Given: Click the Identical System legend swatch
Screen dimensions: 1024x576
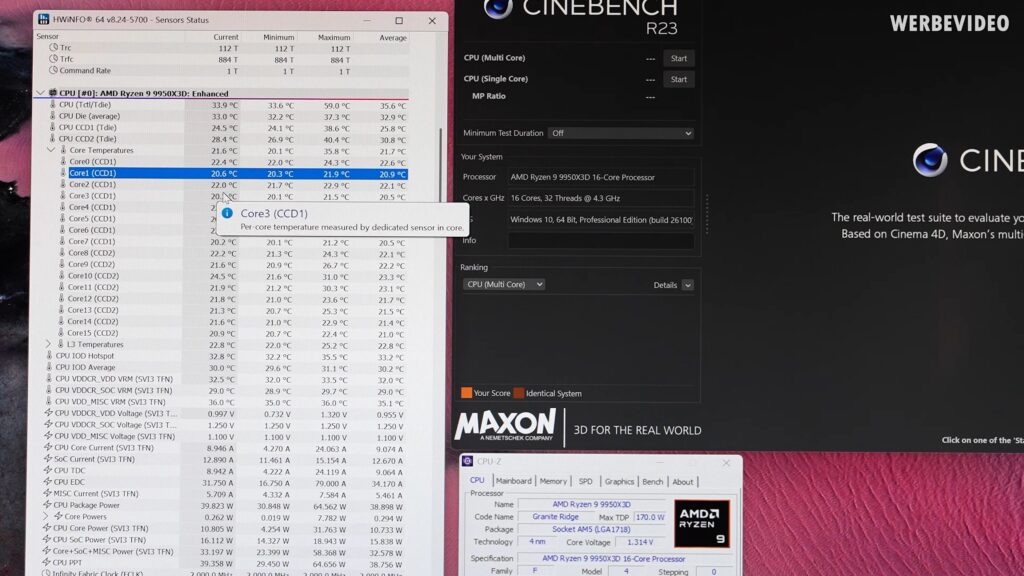Looking at the screenshot, I should [519, 392].
